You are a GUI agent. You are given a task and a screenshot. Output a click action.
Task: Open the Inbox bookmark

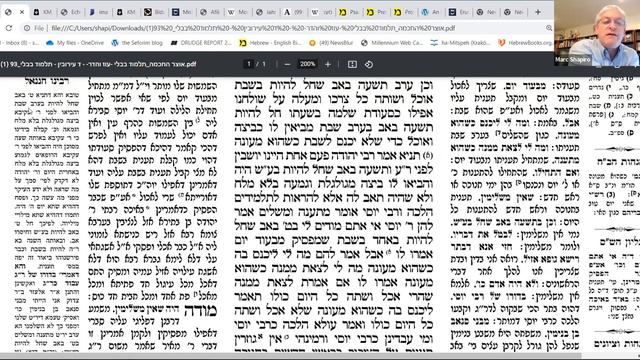click(x=20, y=42)
